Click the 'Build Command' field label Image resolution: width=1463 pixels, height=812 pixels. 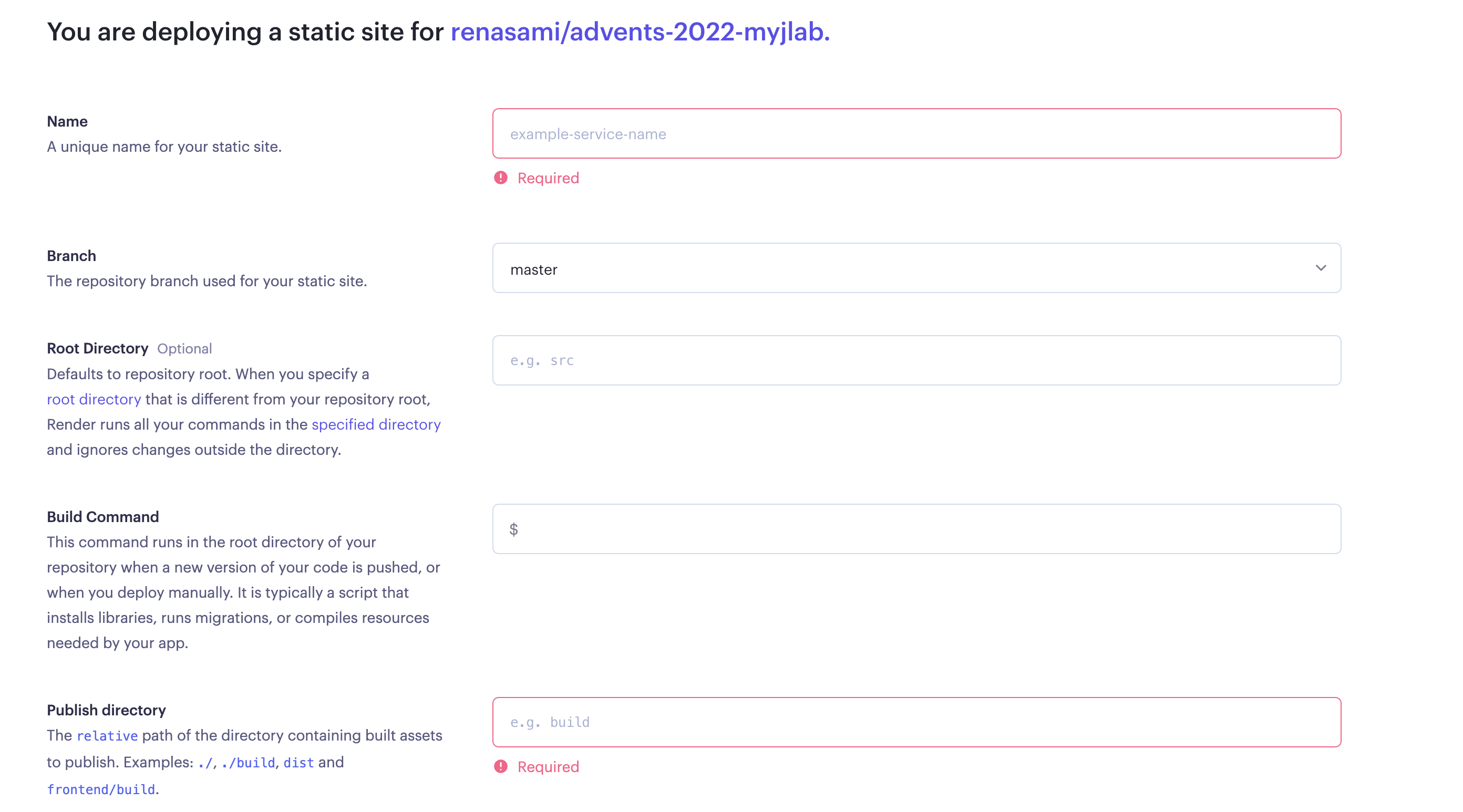point(103,517)
